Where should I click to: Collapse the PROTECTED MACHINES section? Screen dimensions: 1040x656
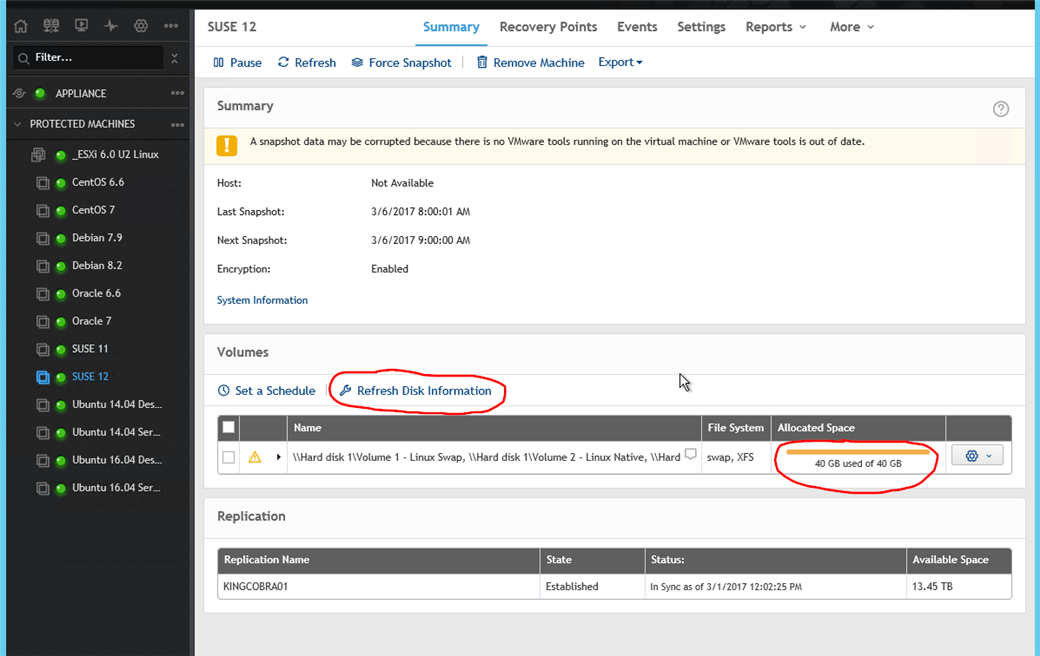point(18,124)
